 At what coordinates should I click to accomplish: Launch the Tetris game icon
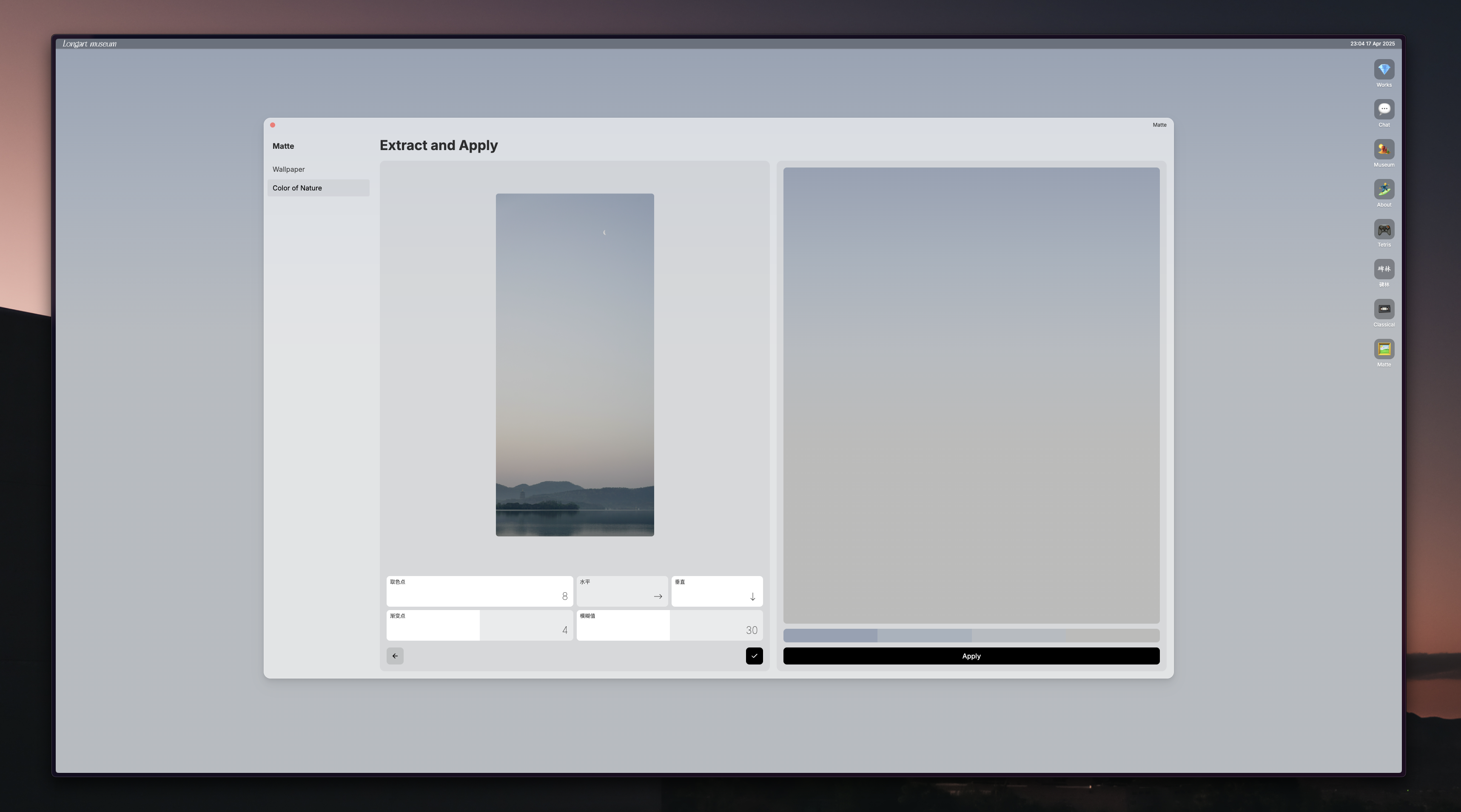click(1384, 230)
